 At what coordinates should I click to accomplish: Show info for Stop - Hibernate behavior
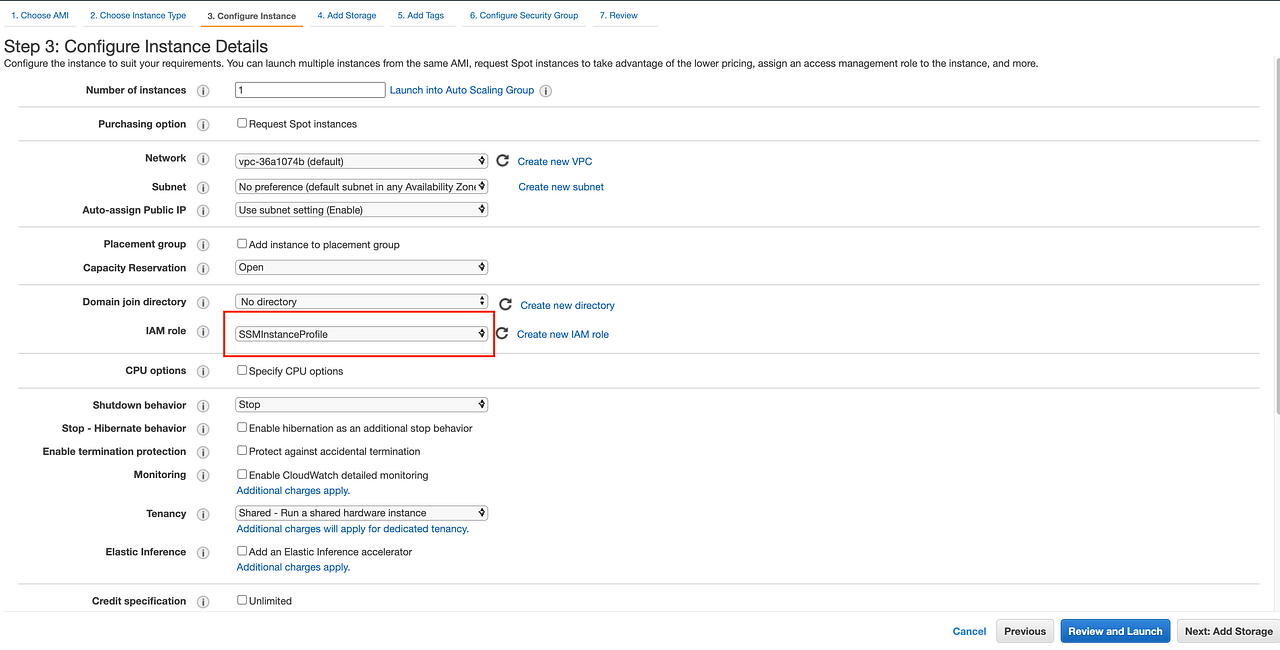[203, 429]
